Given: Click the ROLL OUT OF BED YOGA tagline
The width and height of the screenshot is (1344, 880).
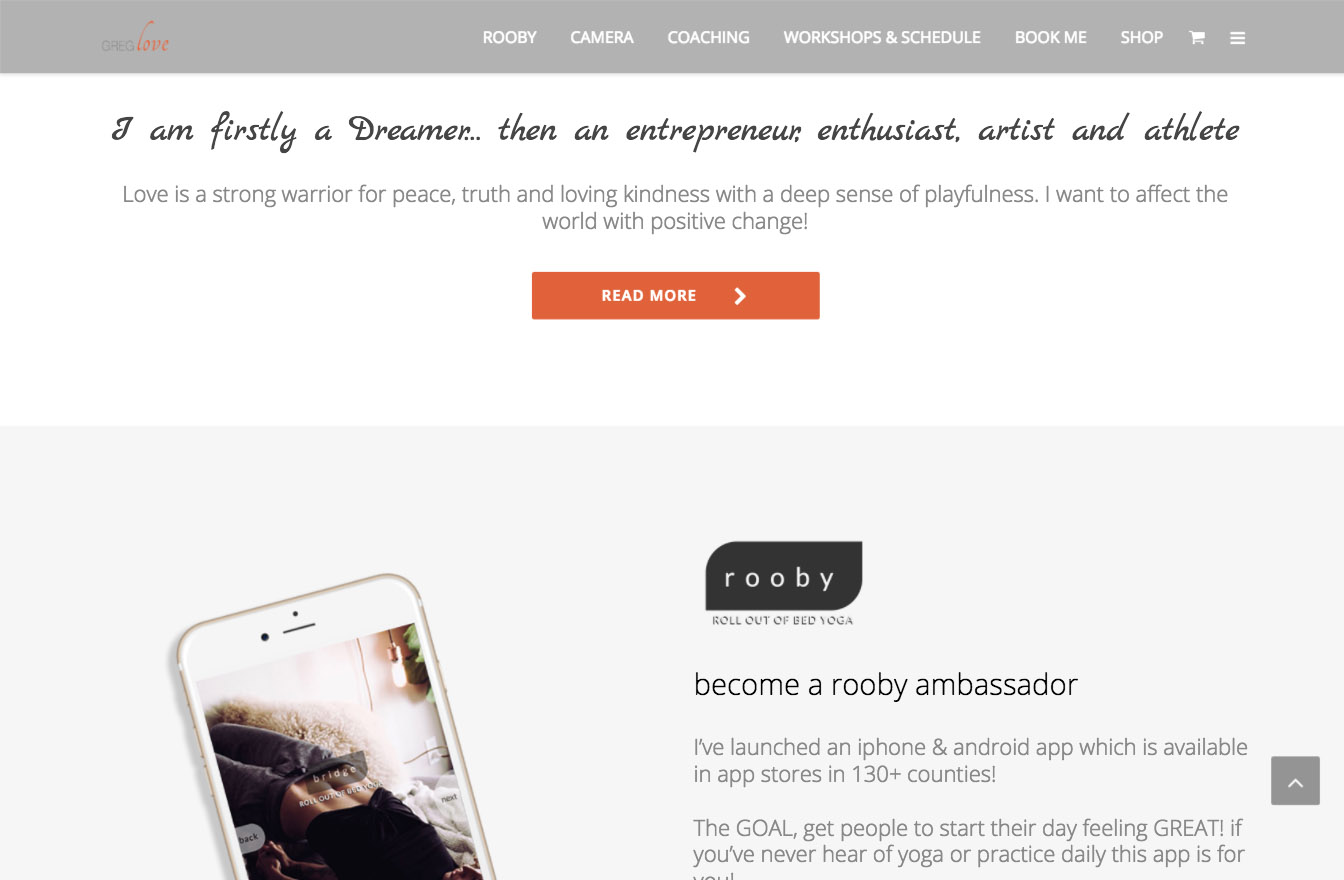Looking at the screenshot, I should [x=782, y=621].
